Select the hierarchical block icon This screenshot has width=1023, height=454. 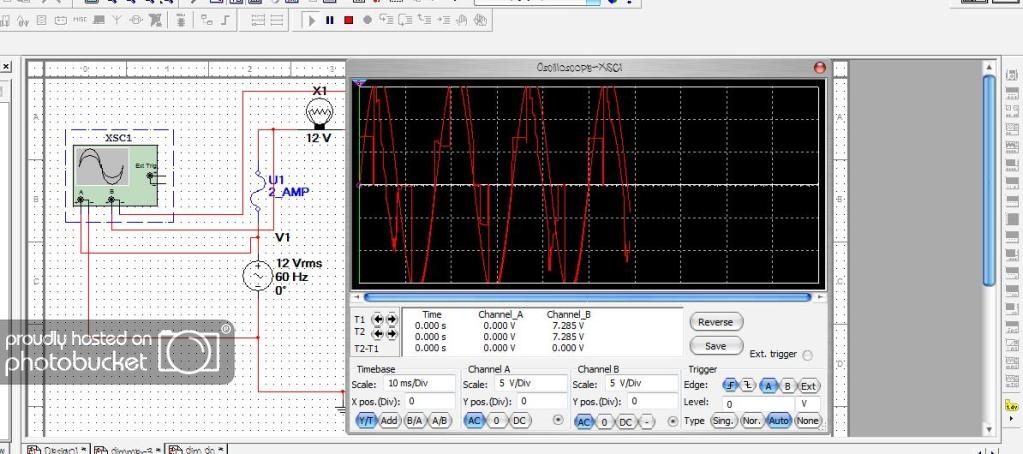click(x=207, y=20)
